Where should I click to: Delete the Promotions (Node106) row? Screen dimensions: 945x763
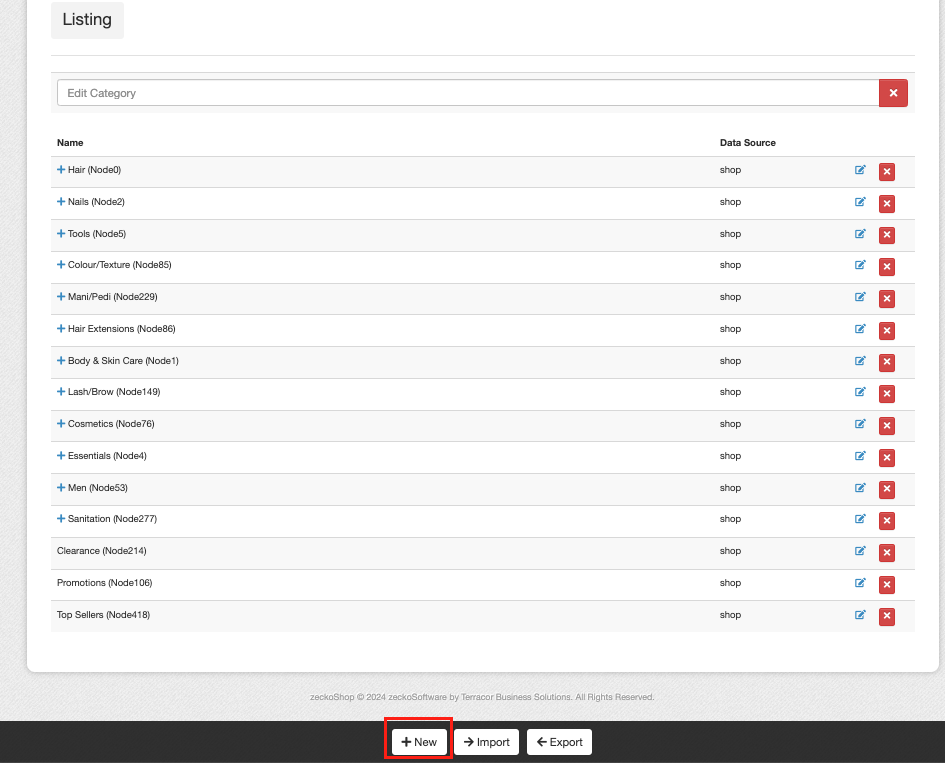tap(887, 585)
